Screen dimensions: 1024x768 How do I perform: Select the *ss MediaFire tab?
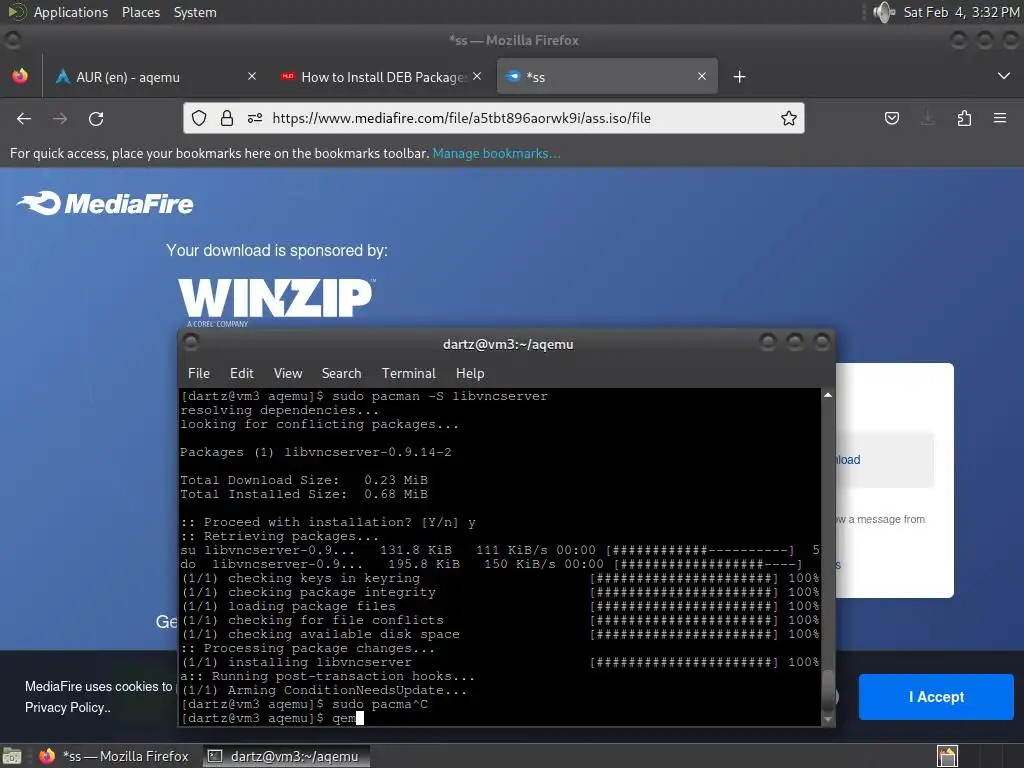pos(607,76)
